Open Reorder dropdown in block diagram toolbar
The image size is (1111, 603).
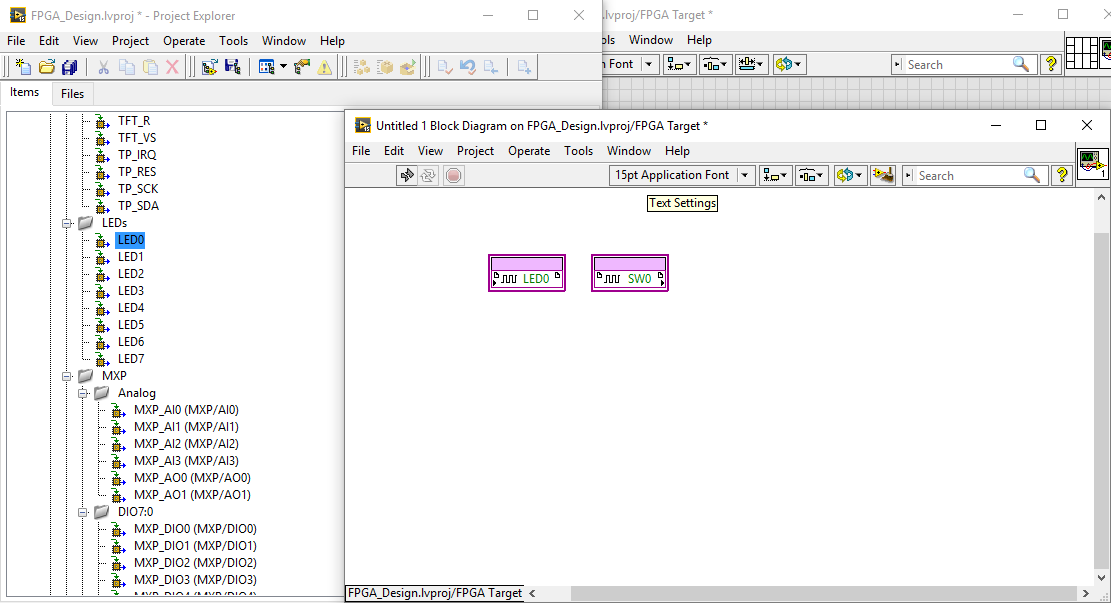(849, 175)
